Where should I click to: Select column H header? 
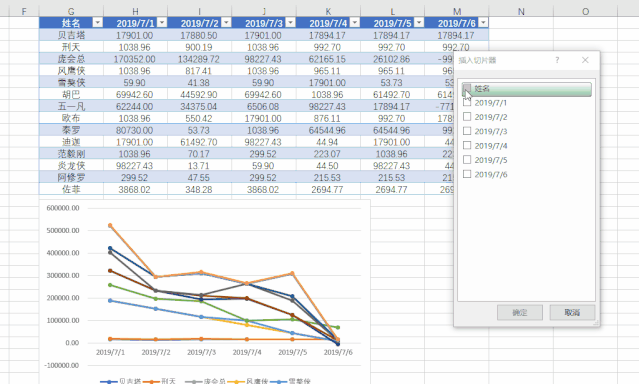pyautogui.click(x=135, y=11)
